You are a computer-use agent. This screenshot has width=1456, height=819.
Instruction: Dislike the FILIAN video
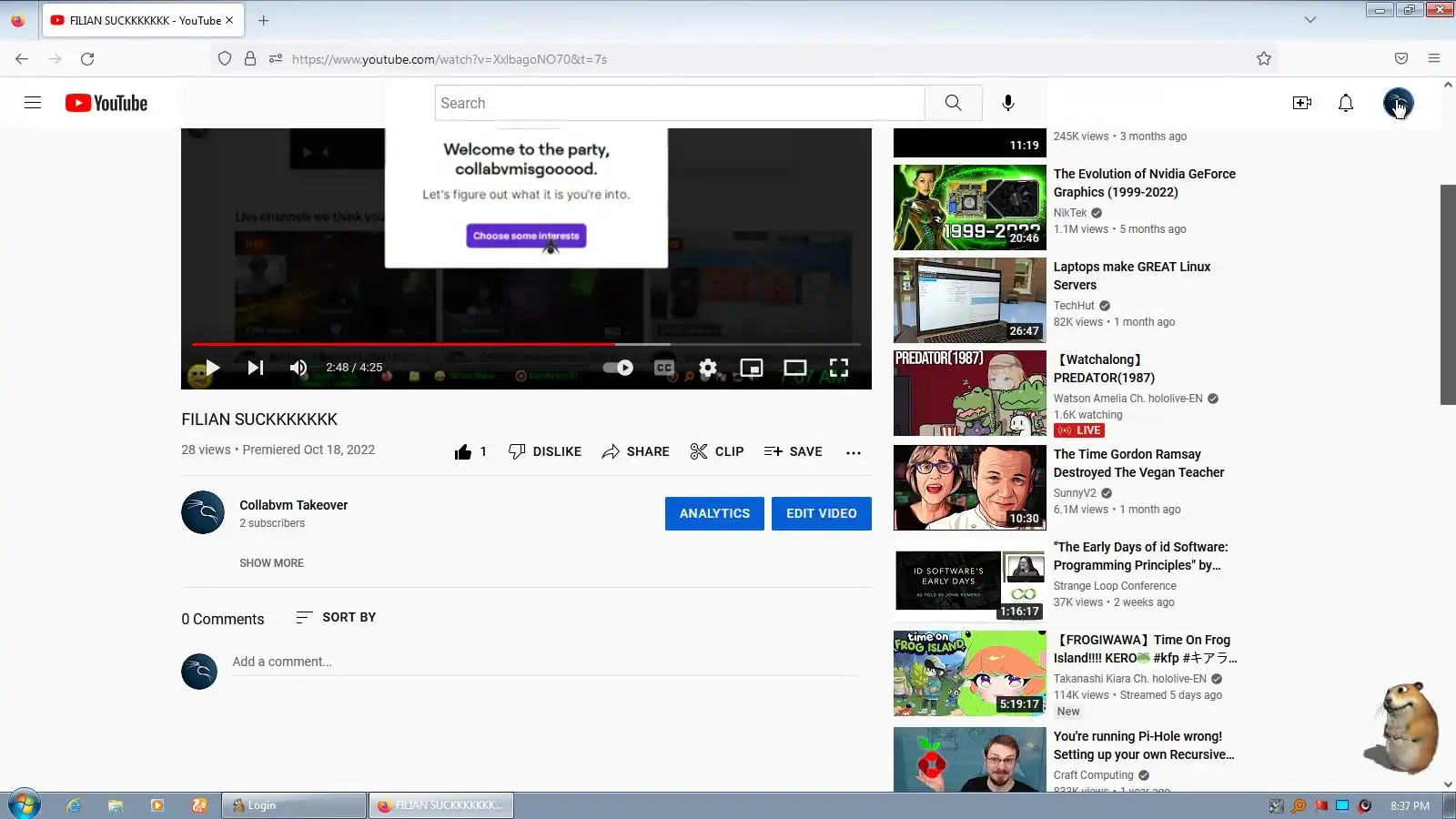click(x=544, y=451)
